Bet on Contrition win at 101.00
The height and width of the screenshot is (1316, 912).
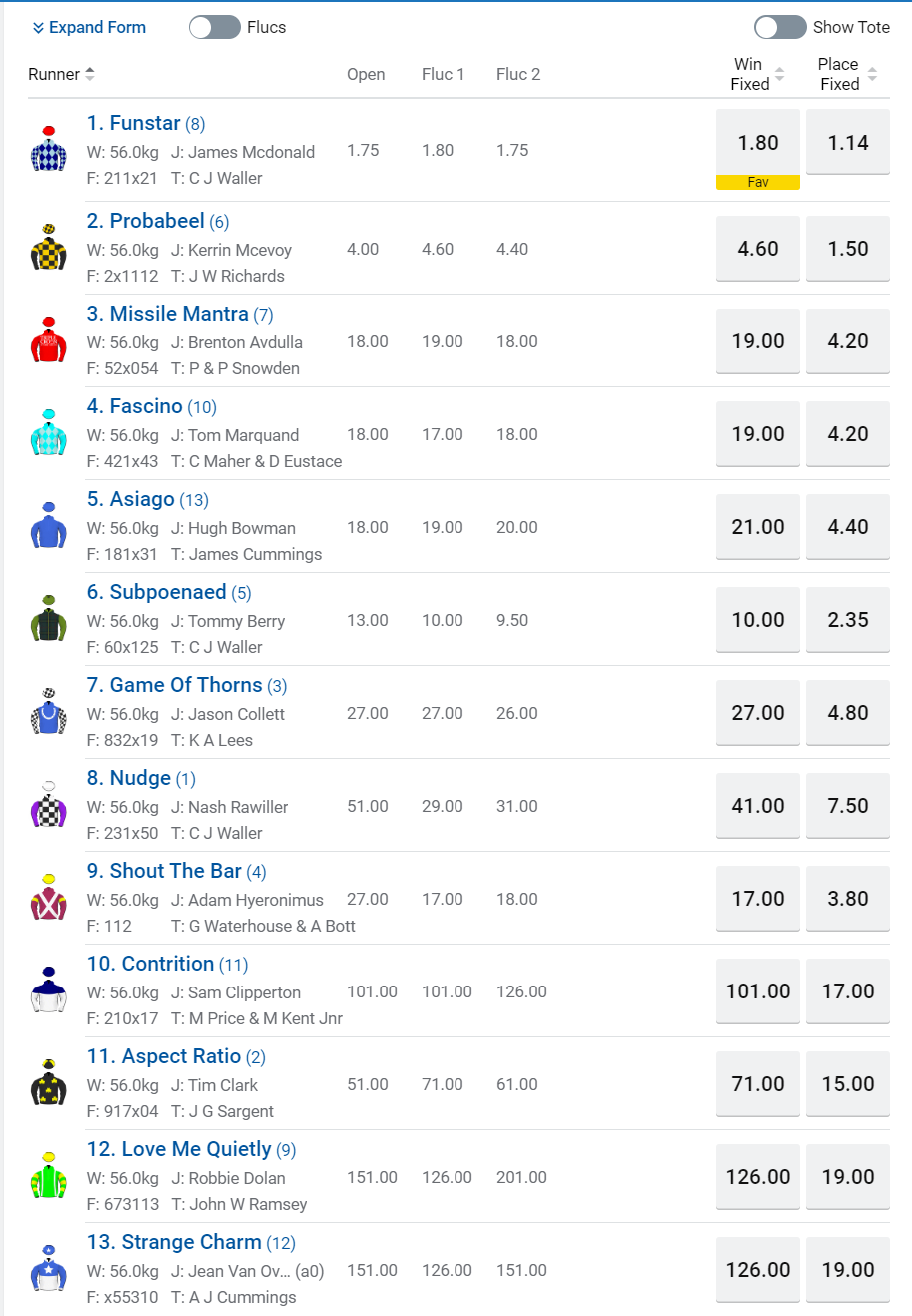[x=758, y=991]
